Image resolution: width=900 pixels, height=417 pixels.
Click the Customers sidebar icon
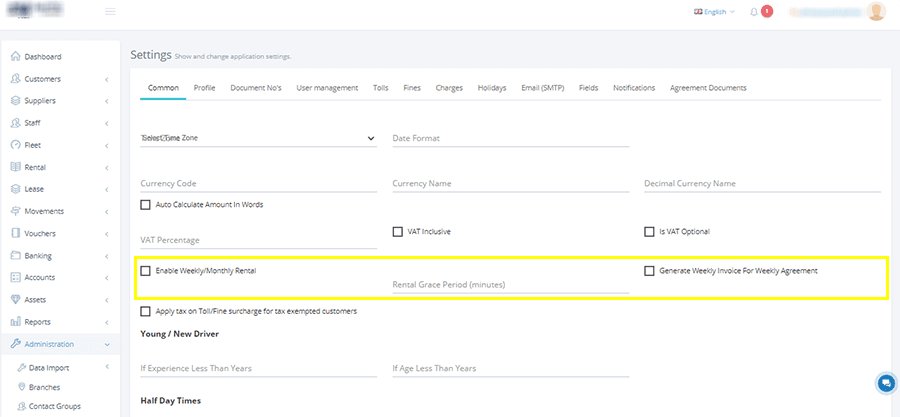tap(16, 79)
